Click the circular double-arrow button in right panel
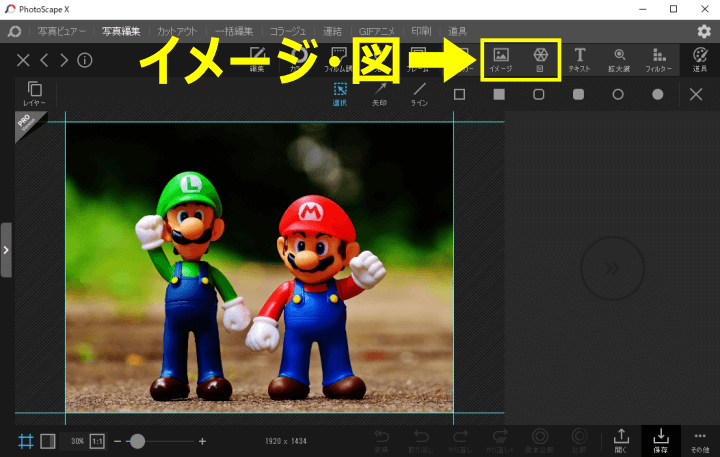Screen dimensions: 720x457 pyautogui.click(x=612, y=268)
